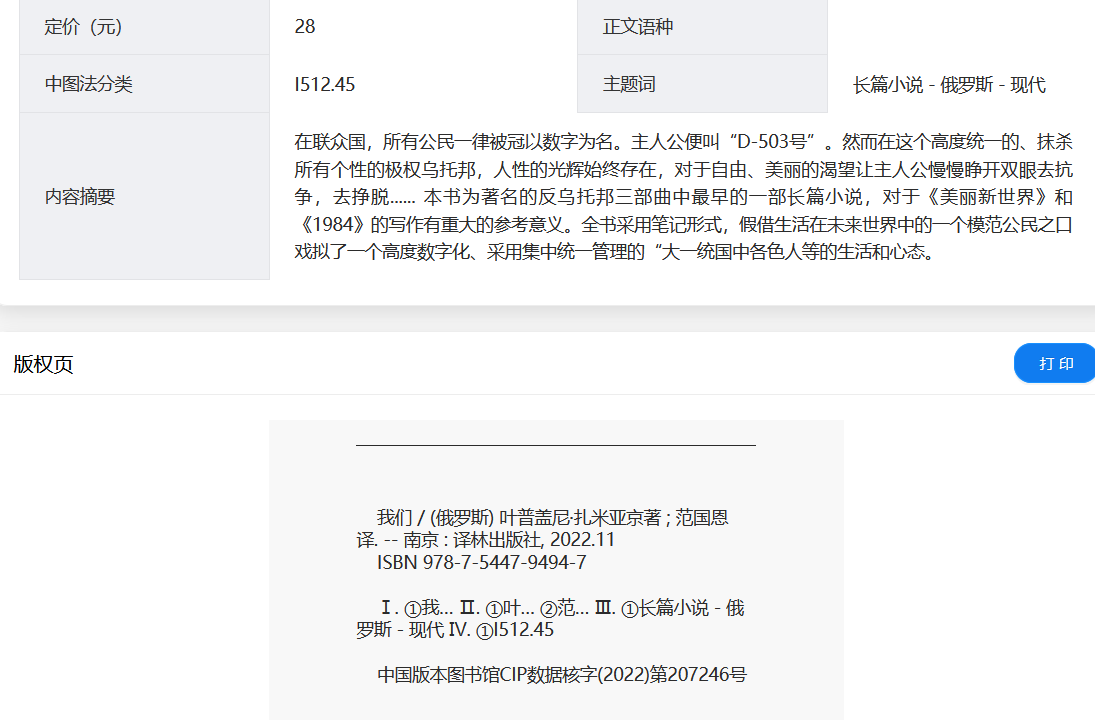Click the empty 正文语种 value cell

(960, 27)
